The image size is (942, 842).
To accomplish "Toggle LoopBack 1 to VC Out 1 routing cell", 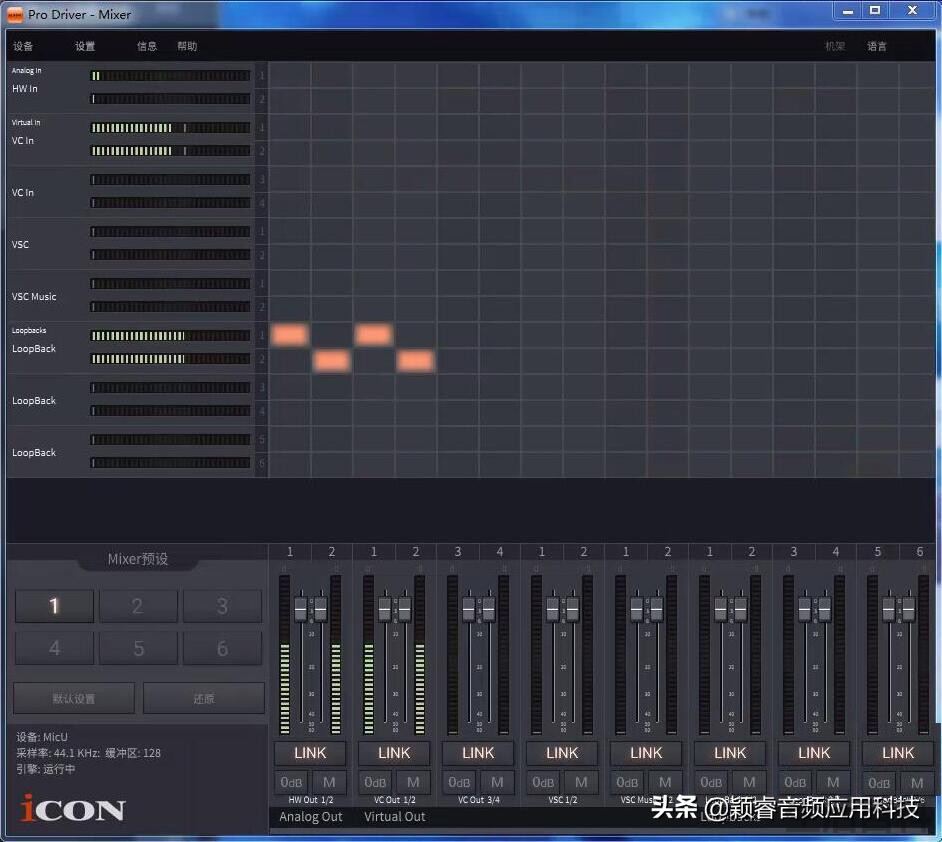I will [374, 335].
